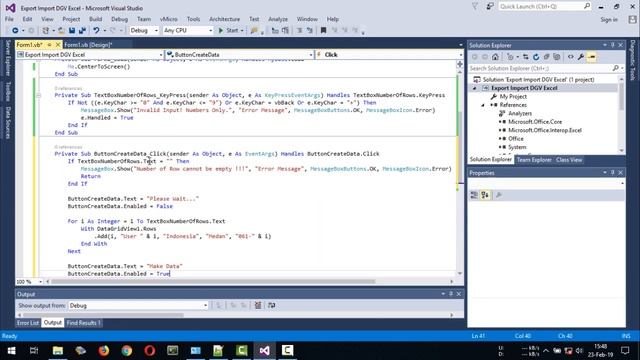Click the Collapse All icon in Solution Explorer
640x360 pixels.
[x=546, y=57]
